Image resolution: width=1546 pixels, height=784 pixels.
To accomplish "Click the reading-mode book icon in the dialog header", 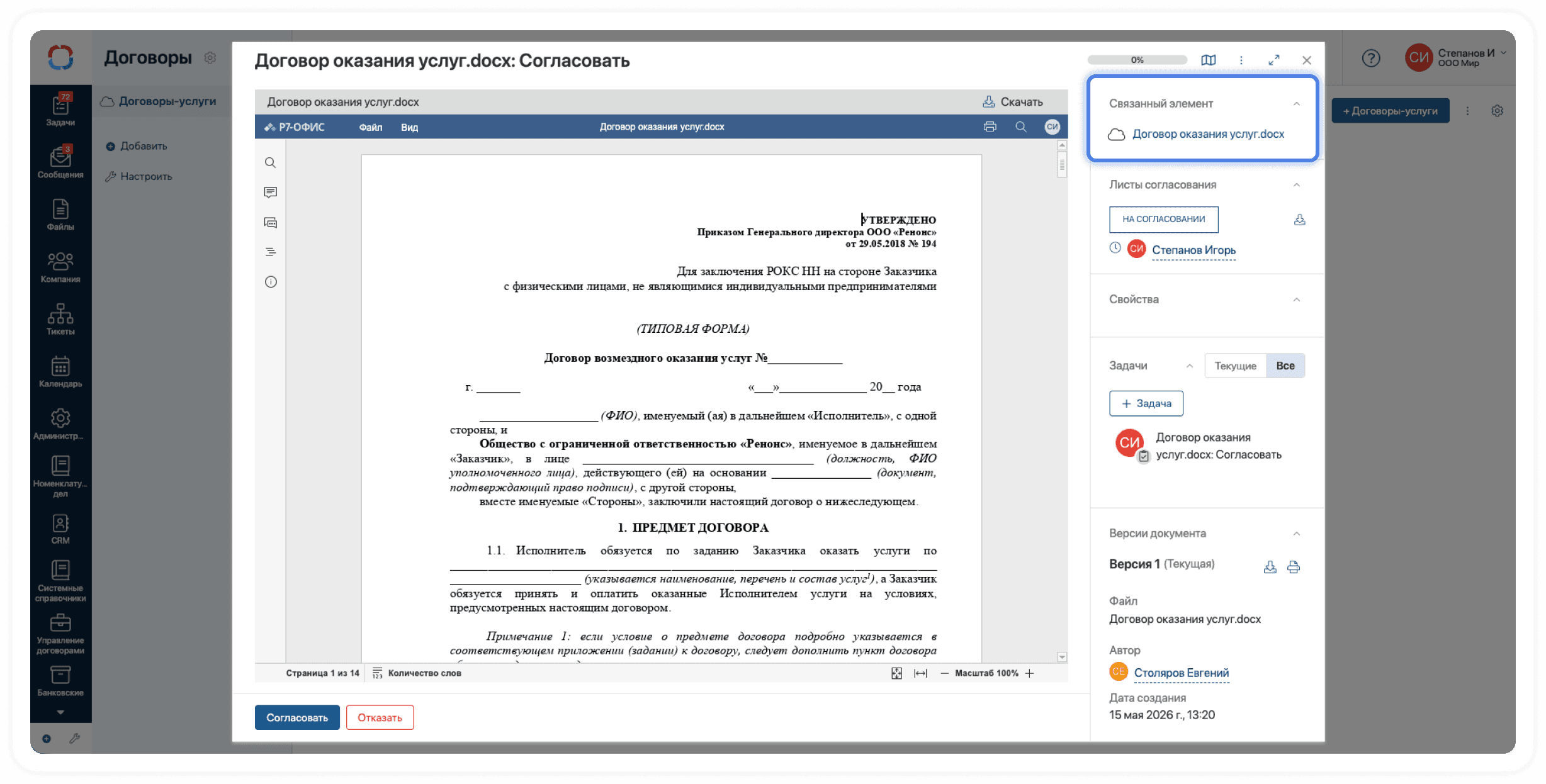I will [x=1209, y=60].
